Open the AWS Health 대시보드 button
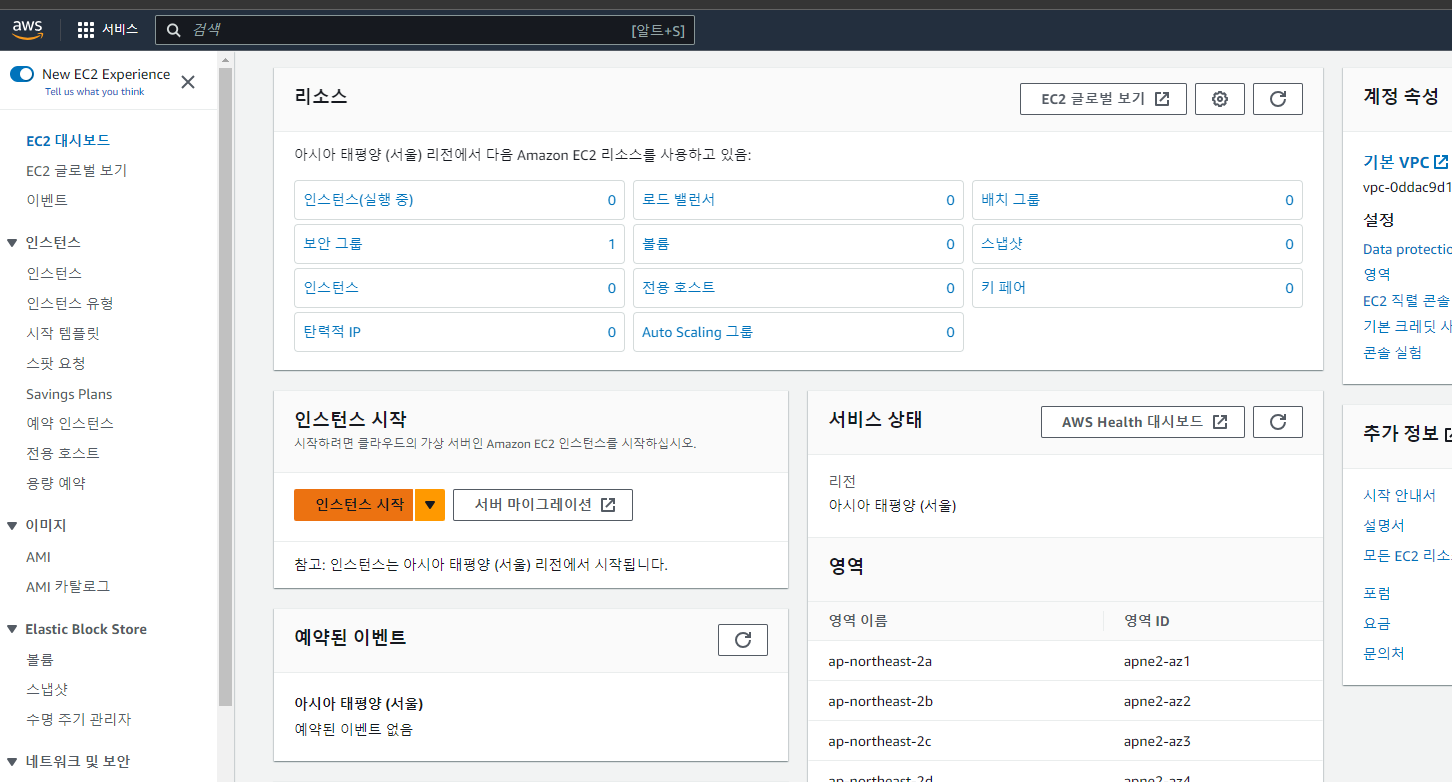This screenshot has height=782, width=1452. 1143,422
